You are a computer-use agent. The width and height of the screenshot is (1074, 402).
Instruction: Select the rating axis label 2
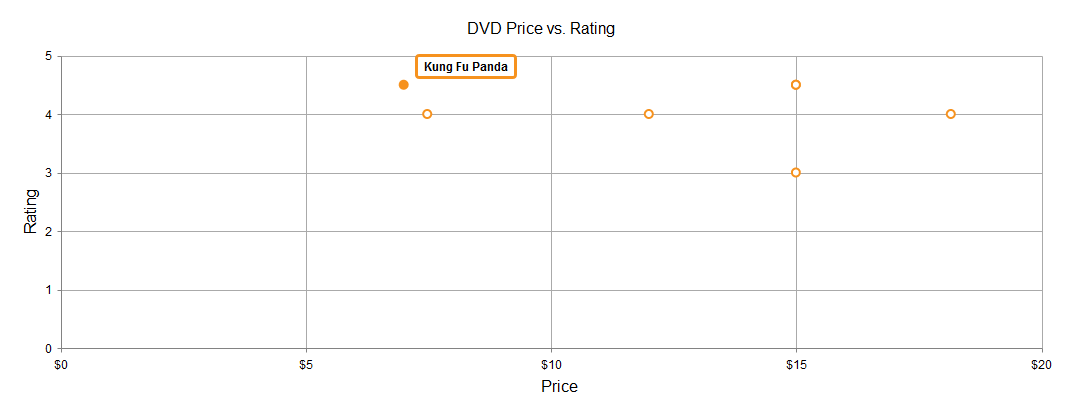49,231
